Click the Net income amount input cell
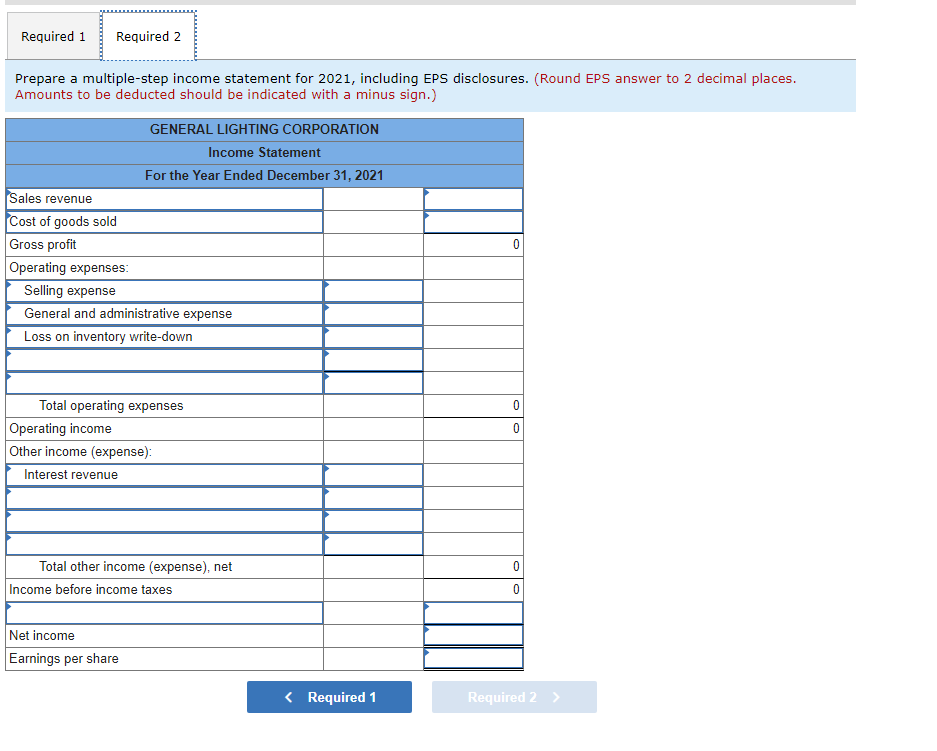Image resolution: width=937 pixels, height=751 pixels. [473, 635]
